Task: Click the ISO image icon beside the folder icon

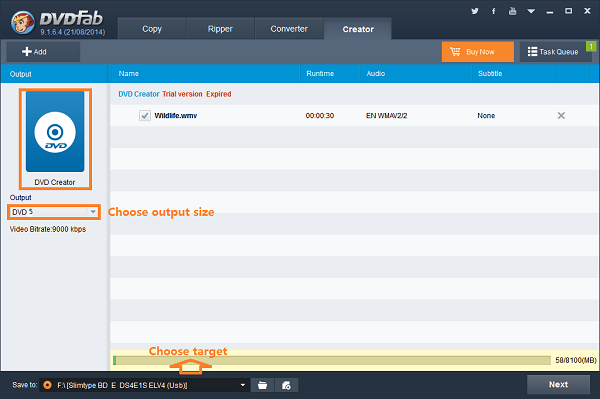Action: [286, 385]
